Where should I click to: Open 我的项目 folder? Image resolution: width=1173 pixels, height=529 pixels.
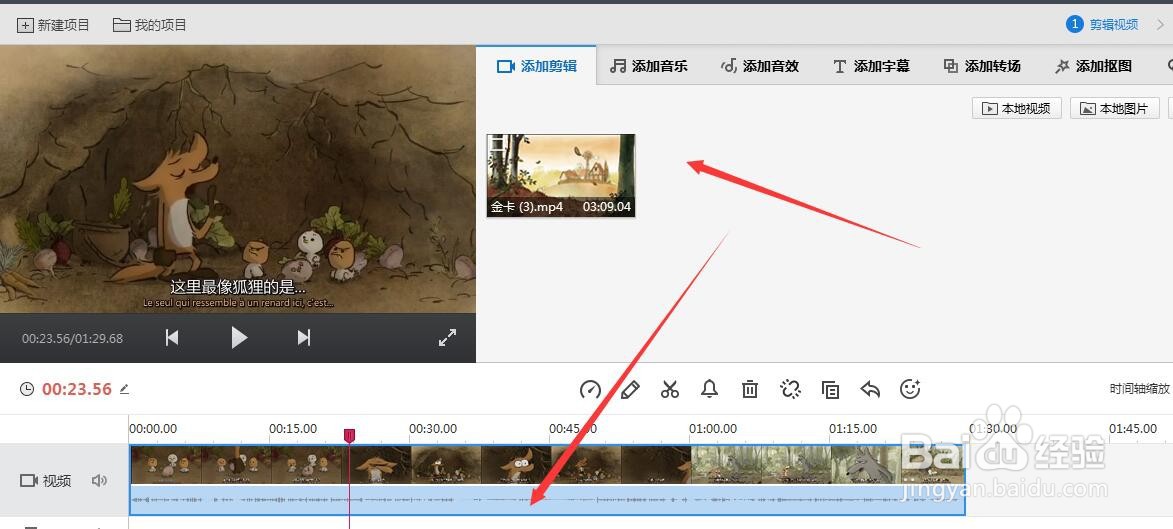150,25
